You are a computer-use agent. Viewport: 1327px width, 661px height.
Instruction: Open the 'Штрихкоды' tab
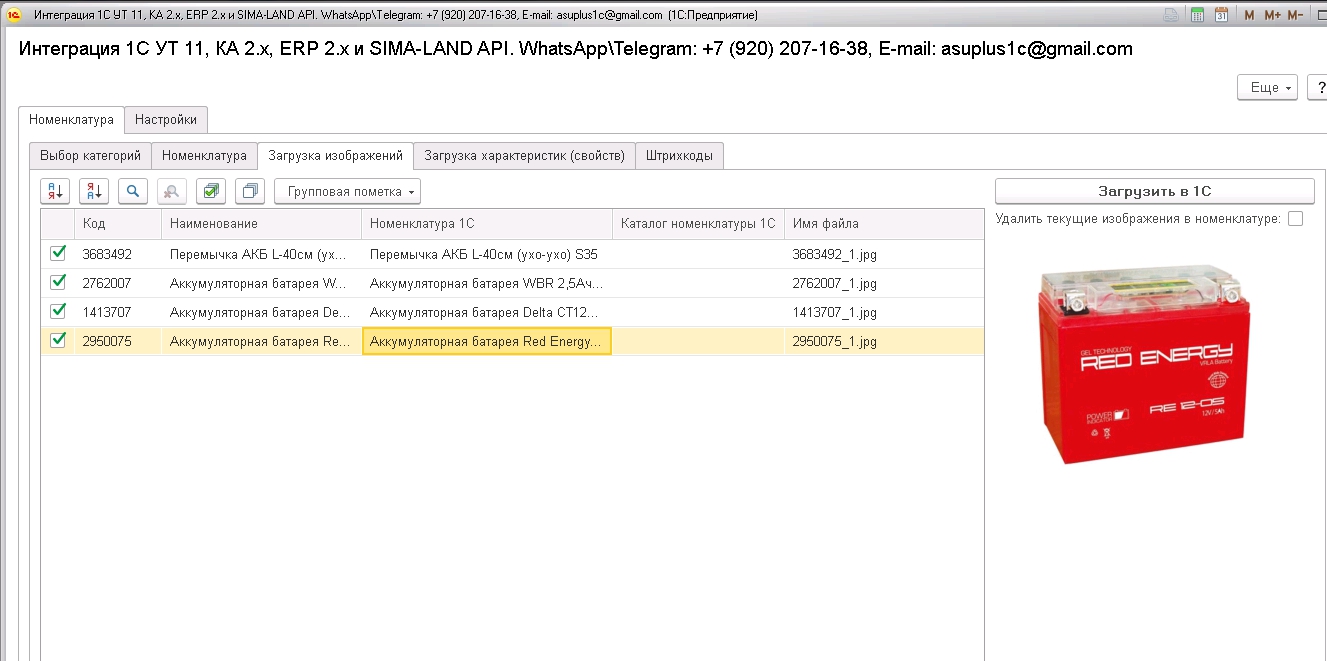680,156
